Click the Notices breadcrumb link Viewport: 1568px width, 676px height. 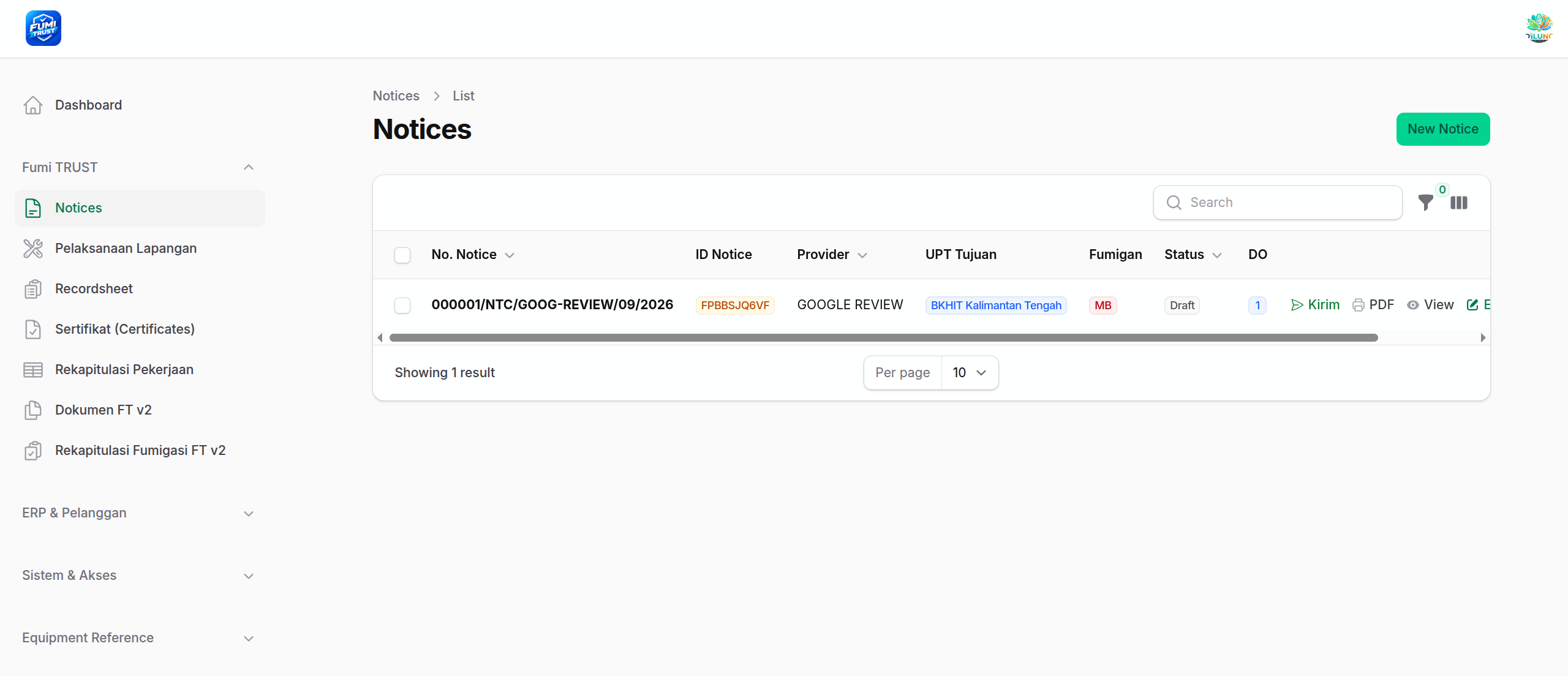[396, 96]
